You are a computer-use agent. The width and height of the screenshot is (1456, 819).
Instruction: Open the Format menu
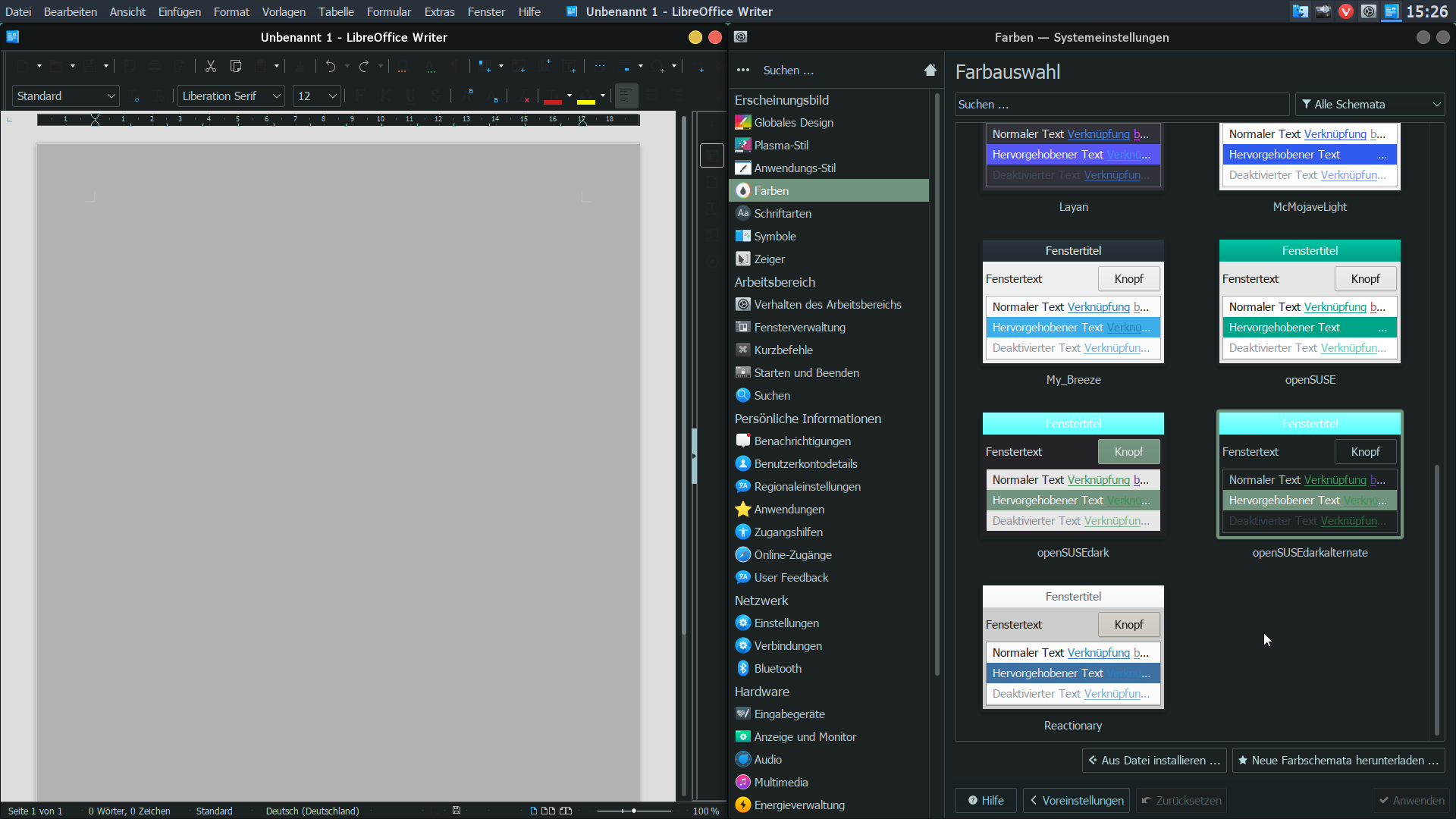point(231,11)
